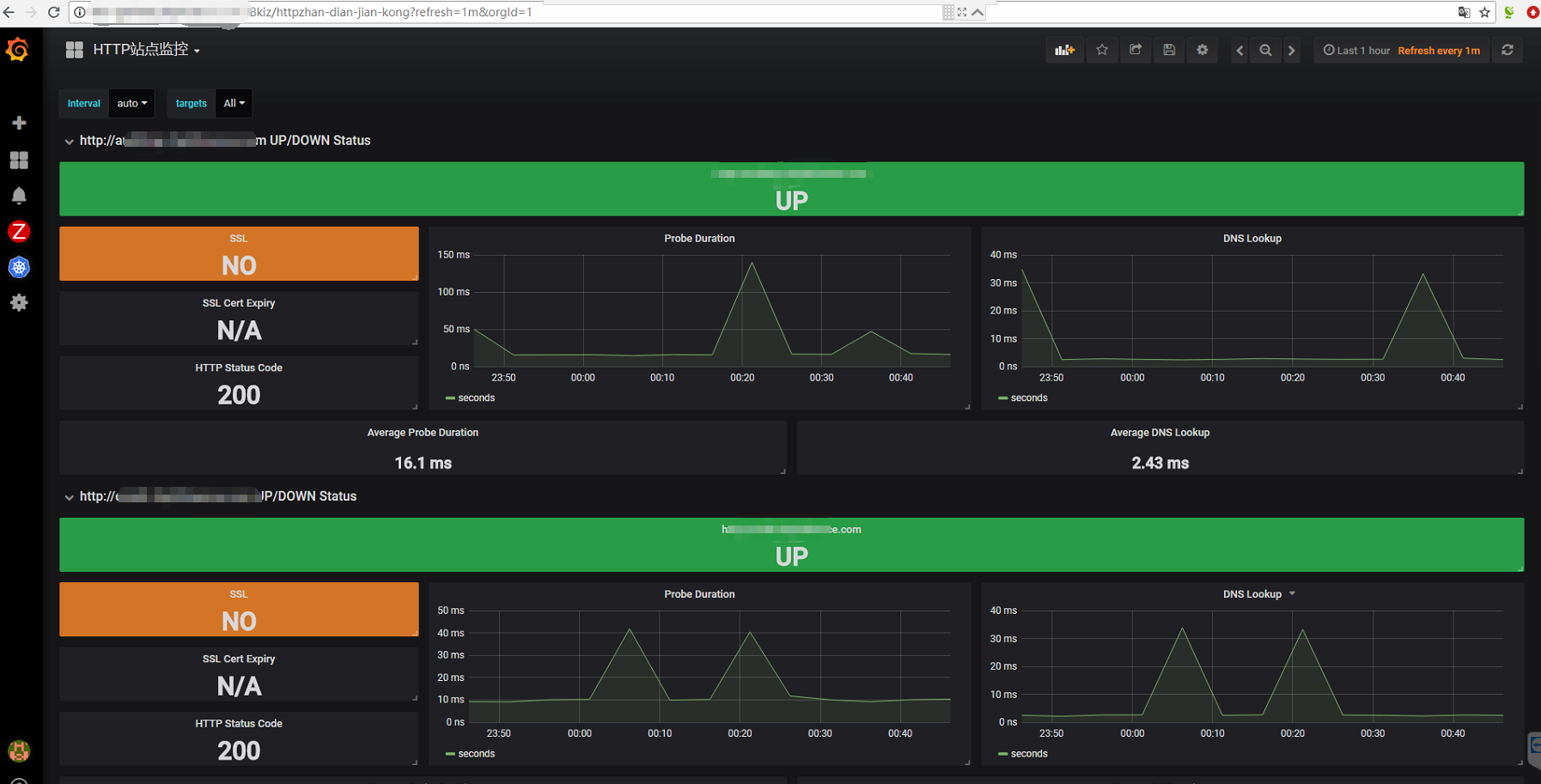
Task: Click the first DNS Lookup panel title
Action: click(1252, 238)
